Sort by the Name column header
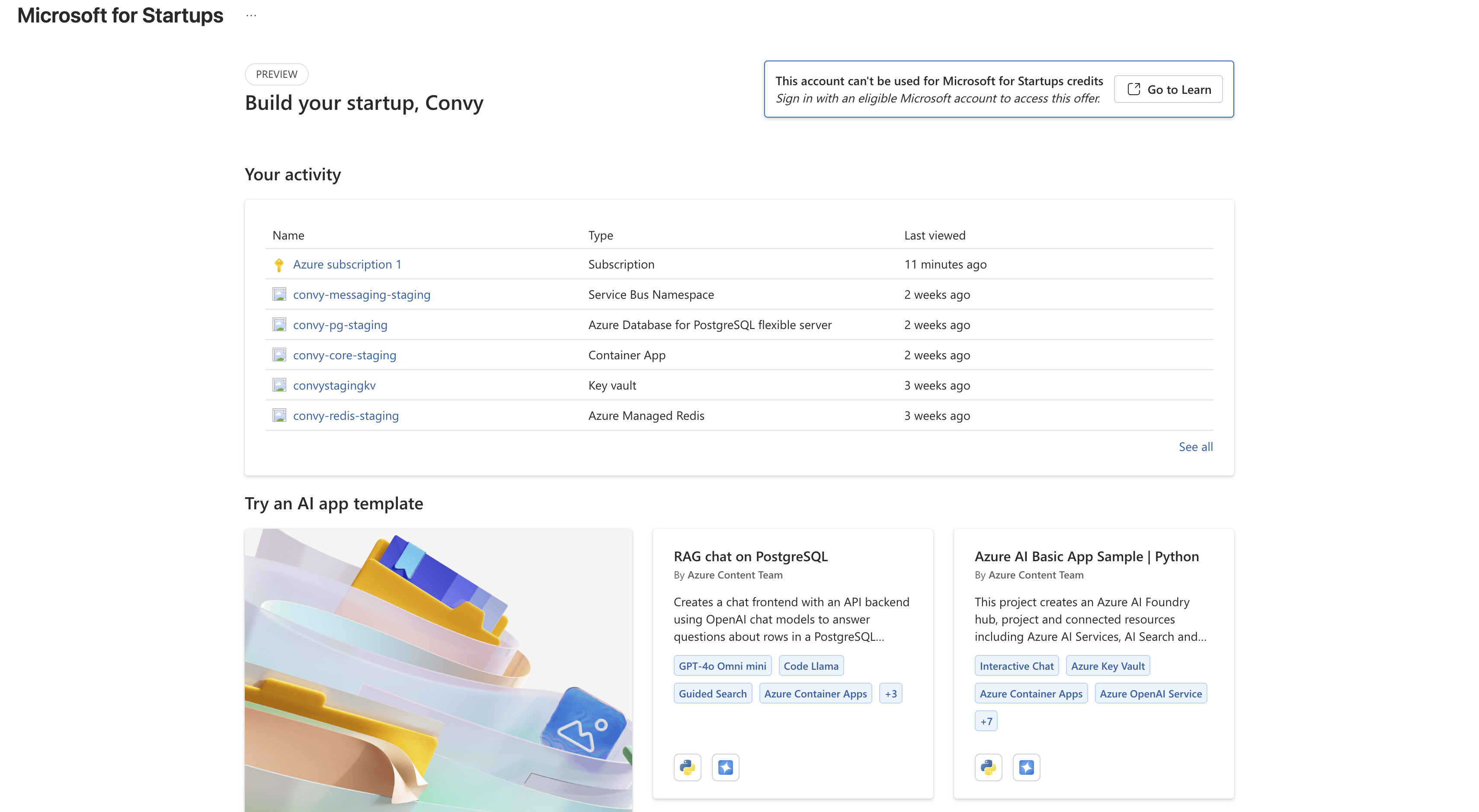The image size is (1479, 812). [288, 235]
